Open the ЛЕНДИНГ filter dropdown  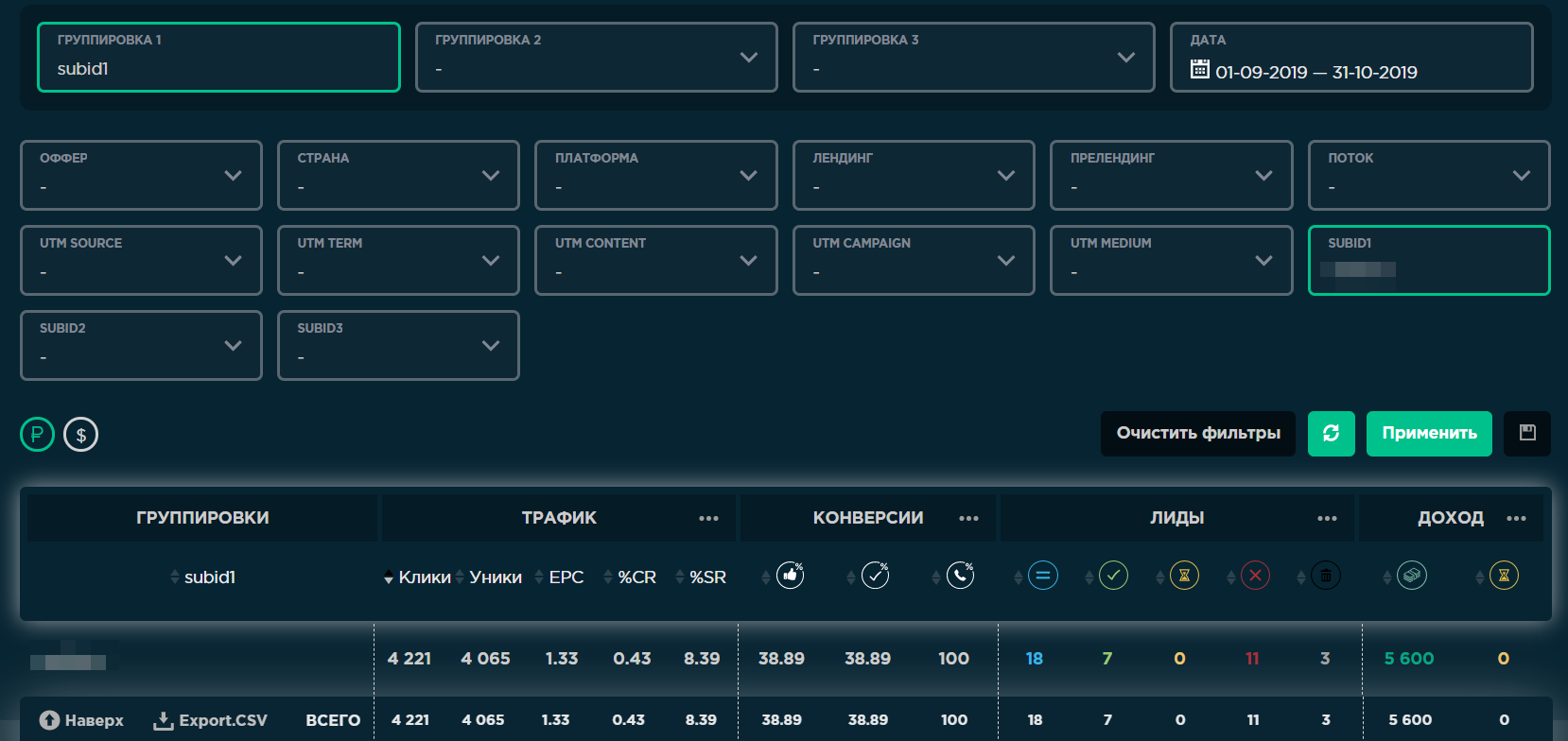(x=914, y=176)
